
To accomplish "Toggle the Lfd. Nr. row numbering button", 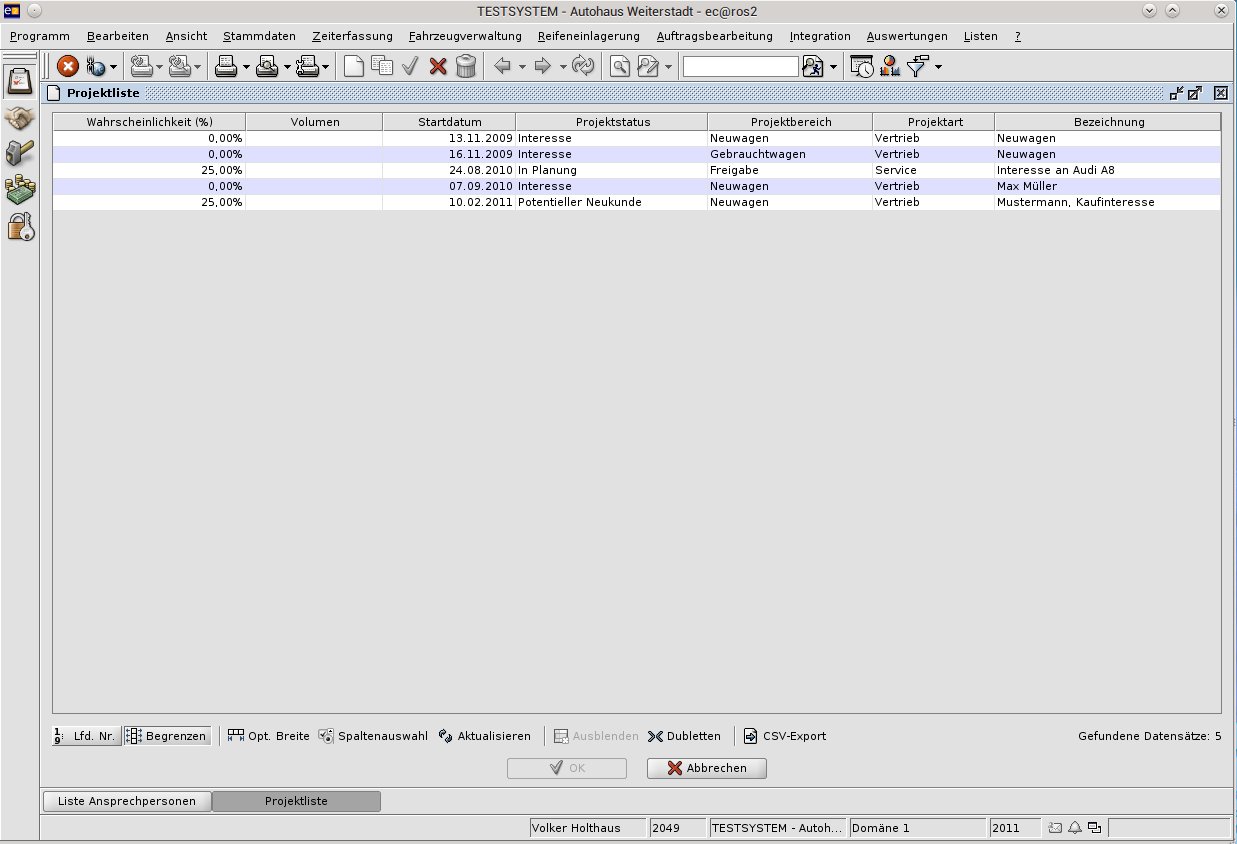I will point(86,736).
